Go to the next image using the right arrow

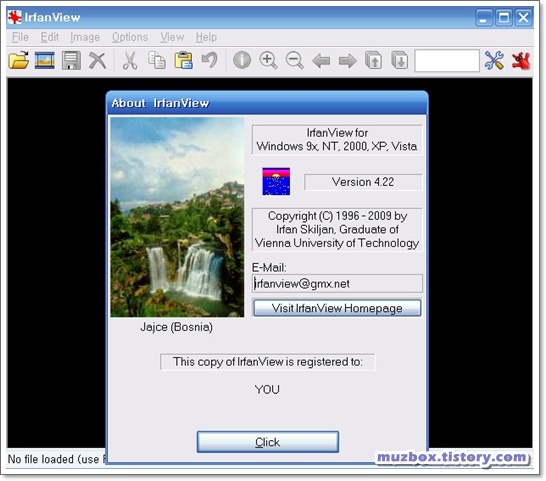point(348,61)
